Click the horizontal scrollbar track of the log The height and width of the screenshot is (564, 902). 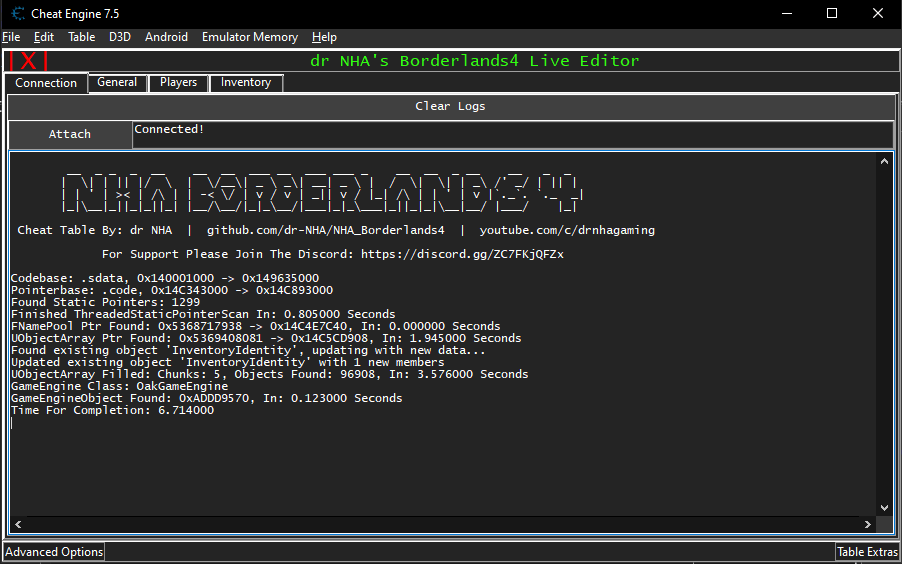[x=443, y=524]
